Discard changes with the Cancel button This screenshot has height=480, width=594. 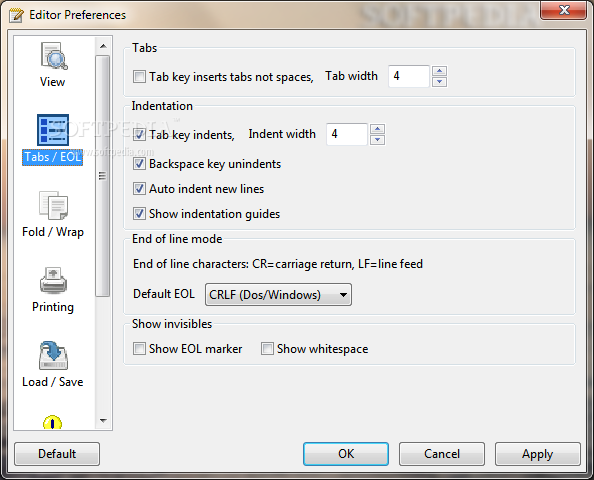tap(442, 453)
